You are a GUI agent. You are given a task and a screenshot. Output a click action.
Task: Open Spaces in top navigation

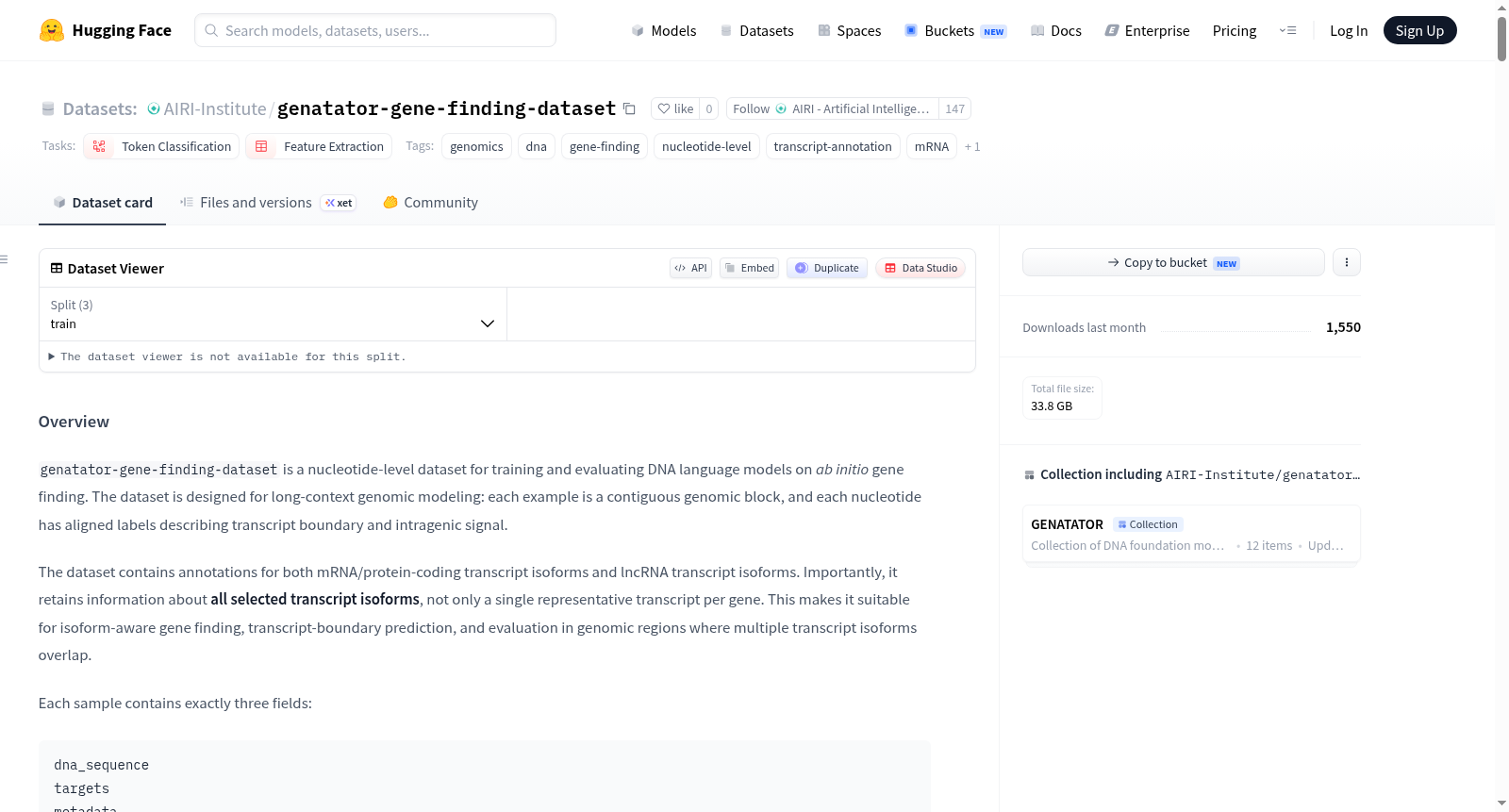pos(849,30)
